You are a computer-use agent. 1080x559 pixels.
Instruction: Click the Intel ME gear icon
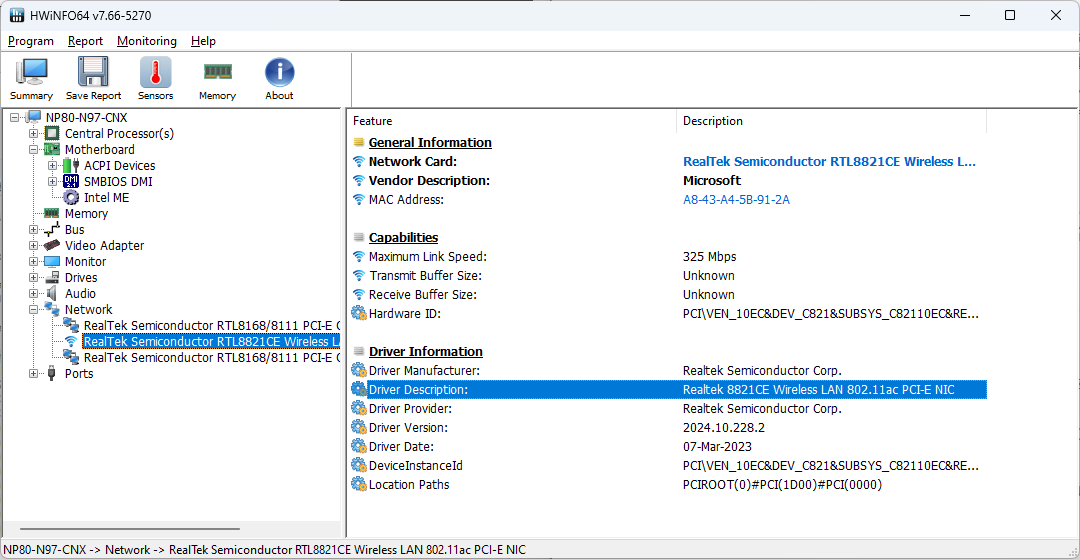click(71, 198)
